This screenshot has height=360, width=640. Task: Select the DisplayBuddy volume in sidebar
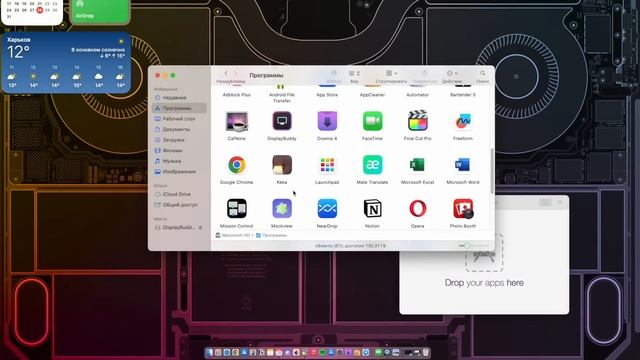[x=179, y=227]
